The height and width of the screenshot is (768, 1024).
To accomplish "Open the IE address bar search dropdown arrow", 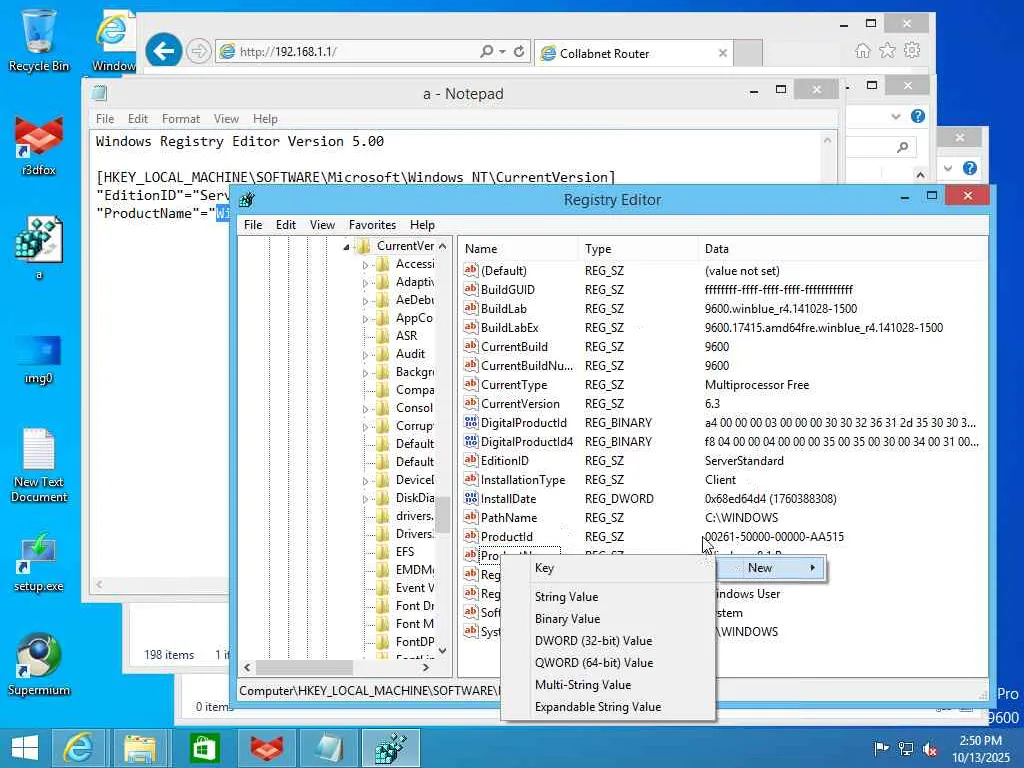I will (x=502, y=51).
